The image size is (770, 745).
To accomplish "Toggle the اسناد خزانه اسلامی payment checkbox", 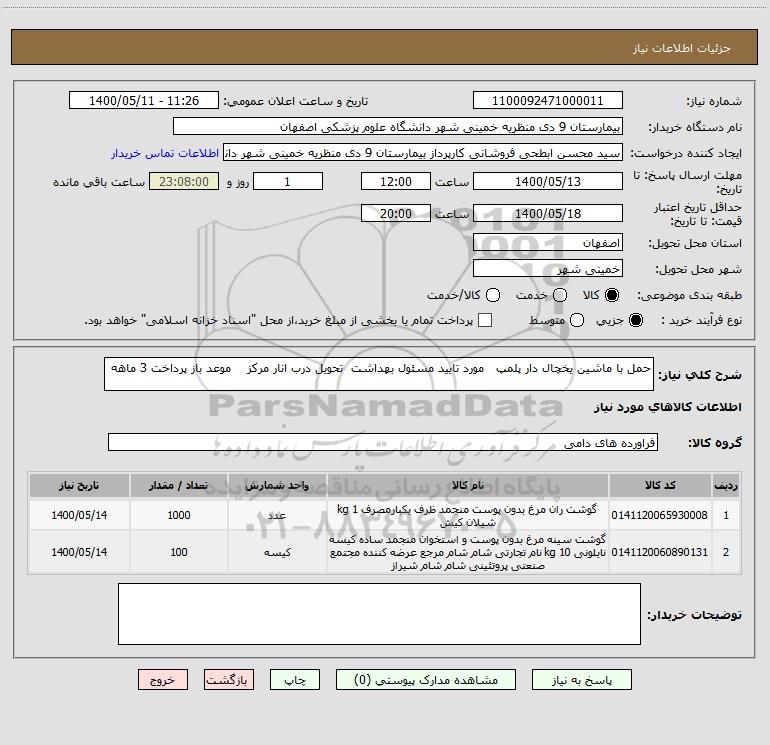I will (485, 320).
